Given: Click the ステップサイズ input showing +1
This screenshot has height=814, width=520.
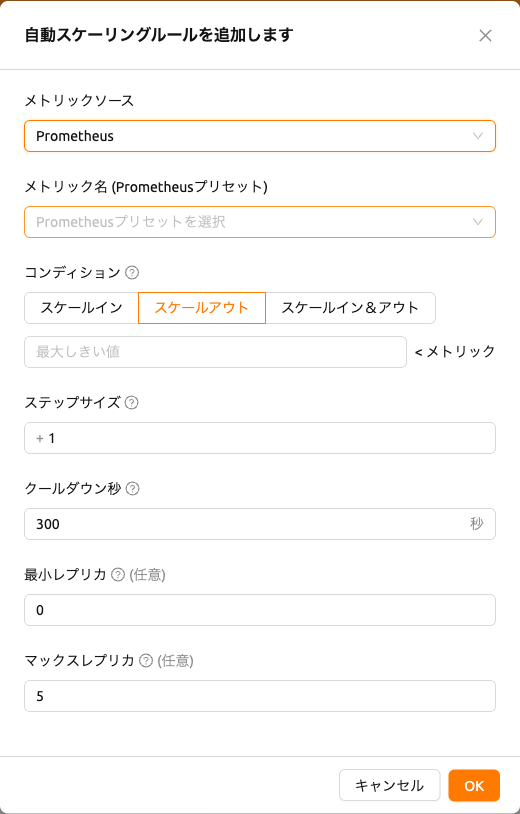Looking at the screenshot, I should pos(260,438).
